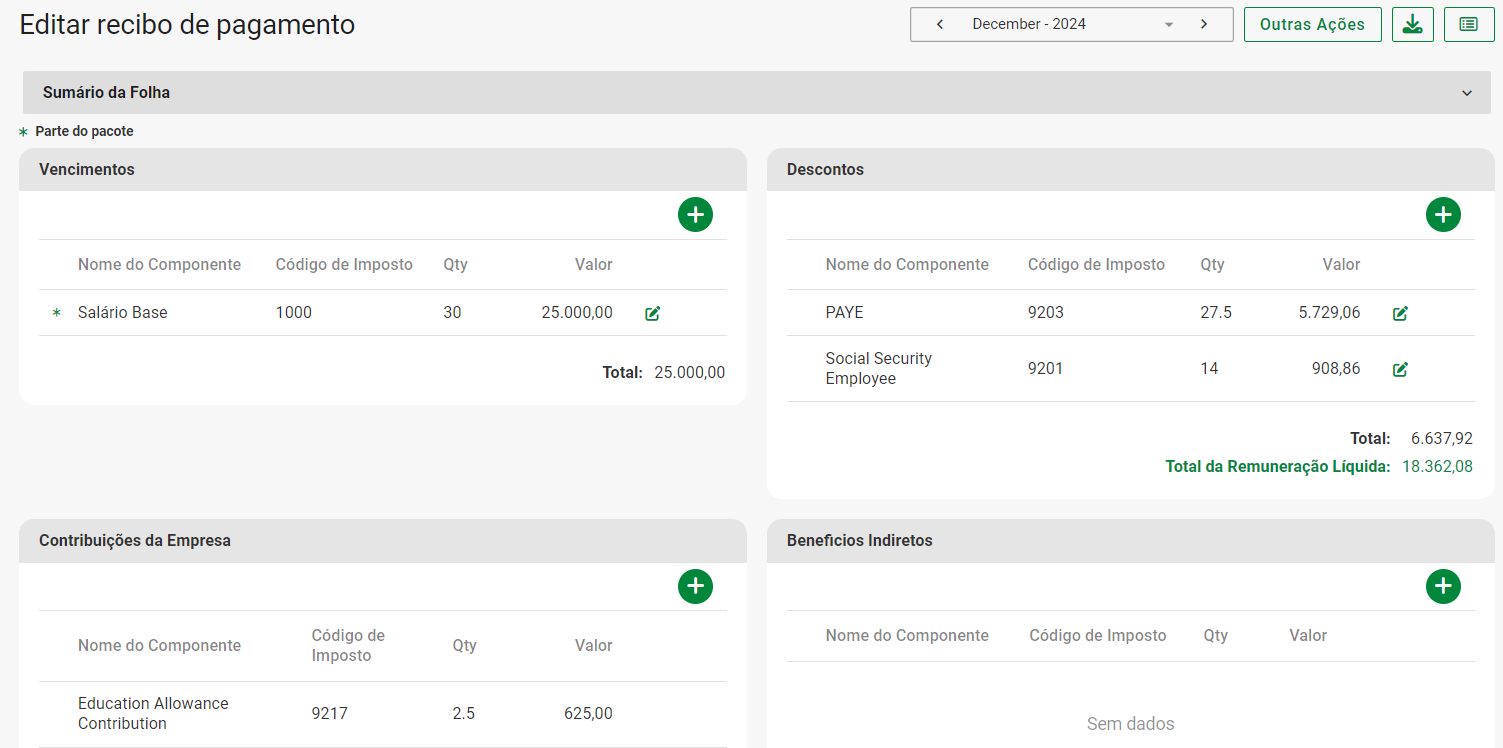Go to the next month
1503x748 pixels.
(1204, 24)
